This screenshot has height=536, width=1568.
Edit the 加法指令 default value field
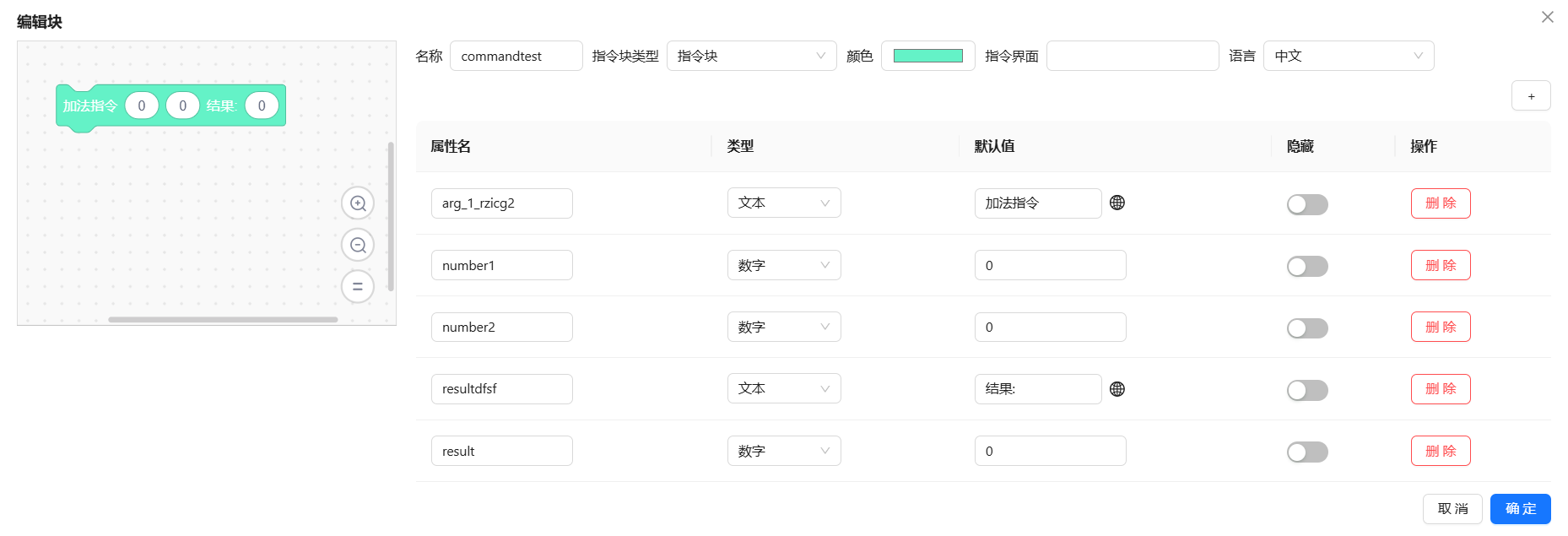click(x=1038, y=203)
